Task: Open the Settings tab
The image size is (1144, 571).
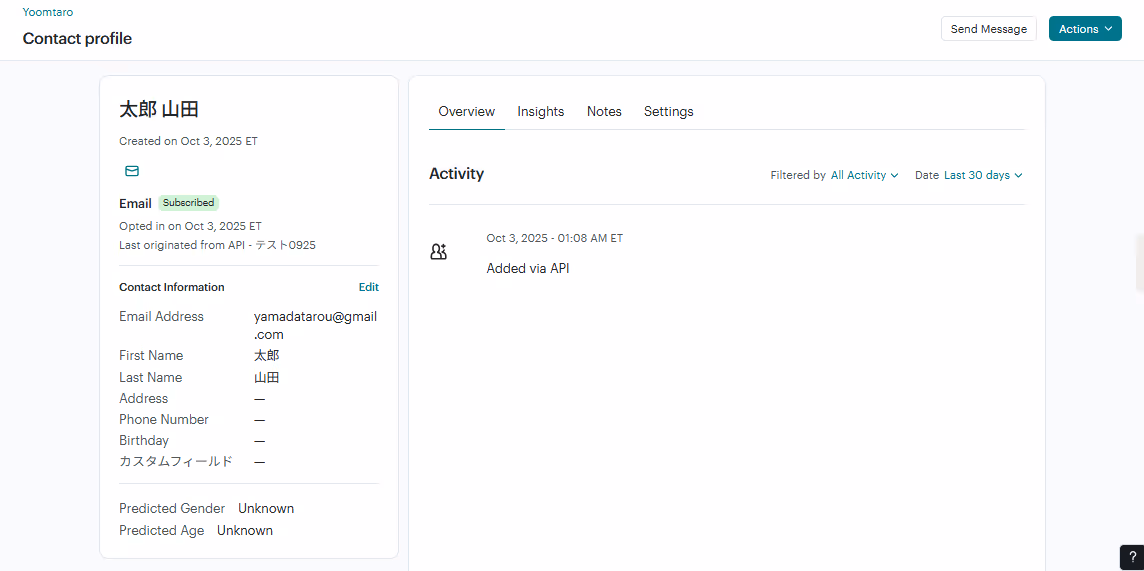Action: pyautogui.click(x=668, y=112)
